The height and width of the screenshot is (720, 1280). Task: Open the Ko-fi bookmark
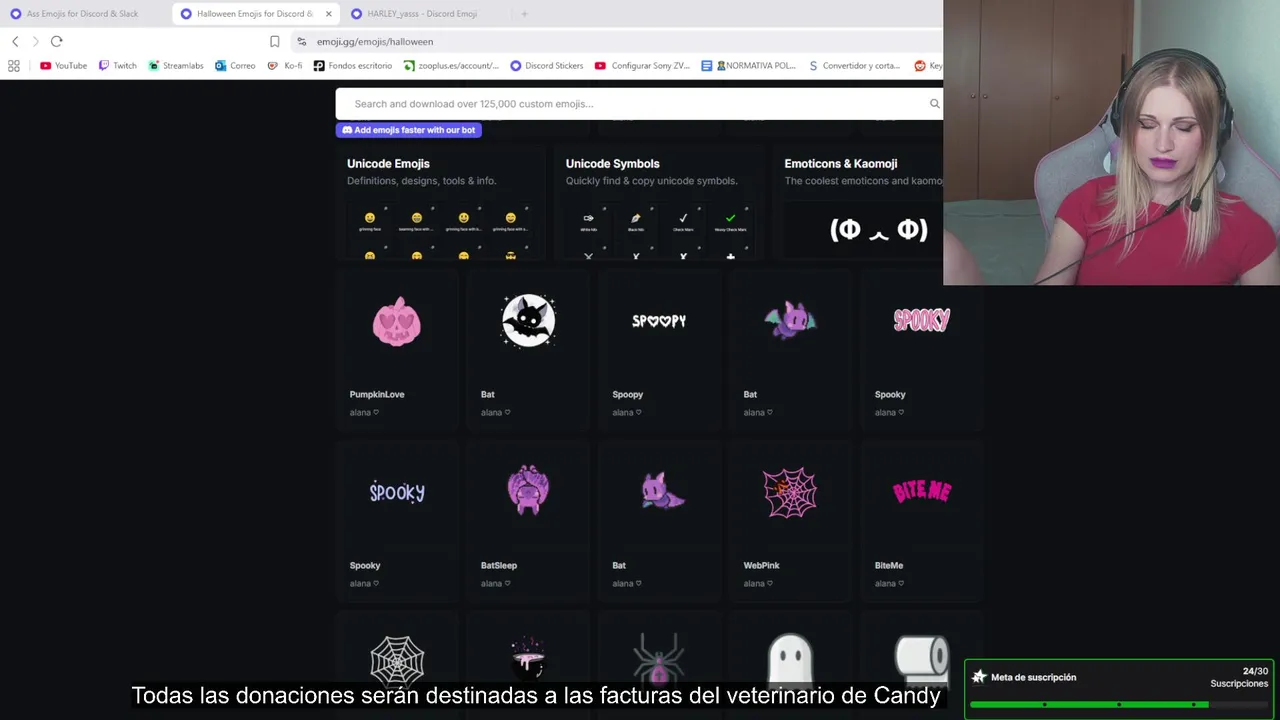285,66
